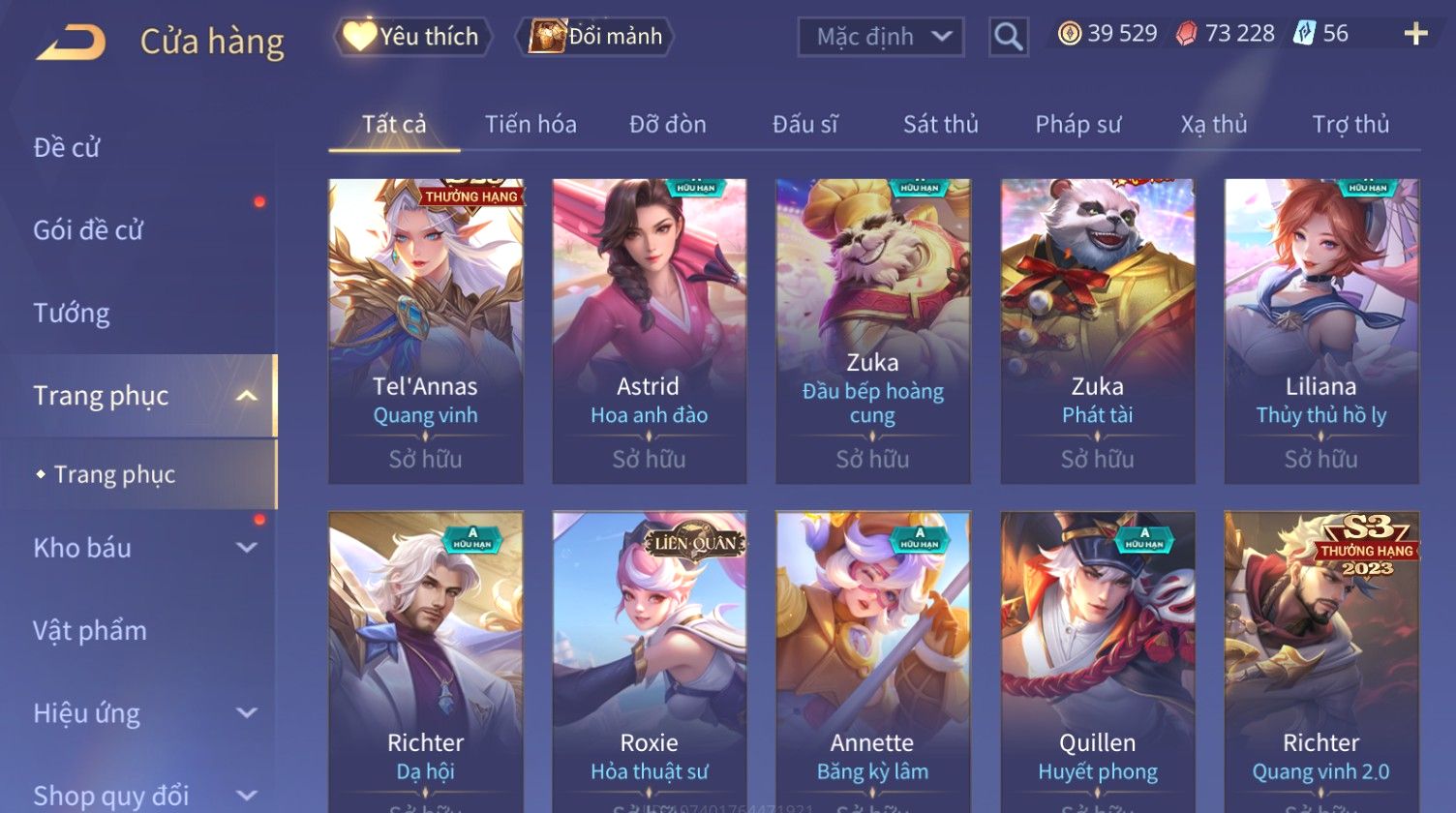Switch to the Sát thủ tab

(940, 124)
